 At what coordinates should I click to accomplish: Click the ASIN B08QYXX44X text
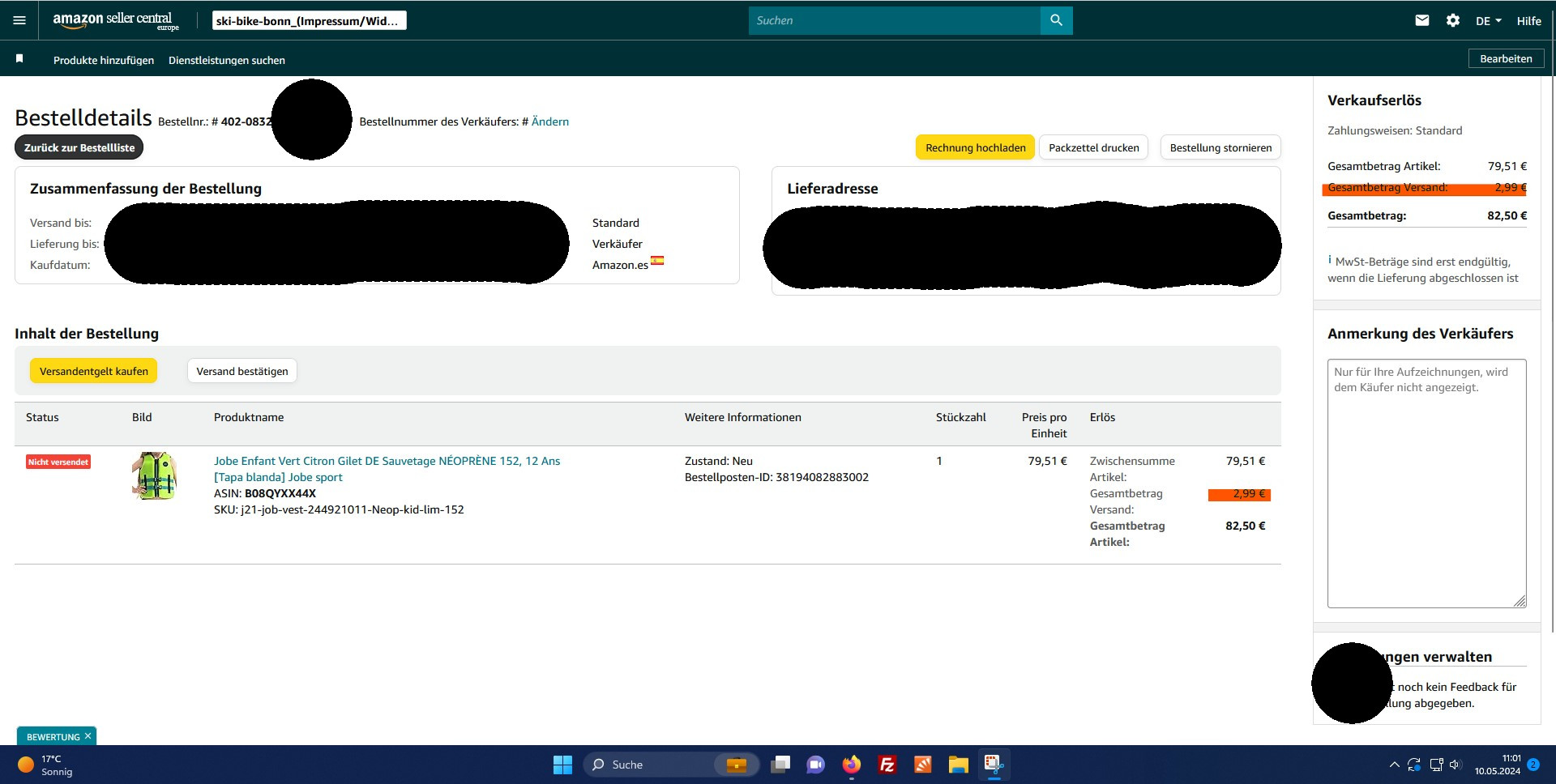click(265, 493)
